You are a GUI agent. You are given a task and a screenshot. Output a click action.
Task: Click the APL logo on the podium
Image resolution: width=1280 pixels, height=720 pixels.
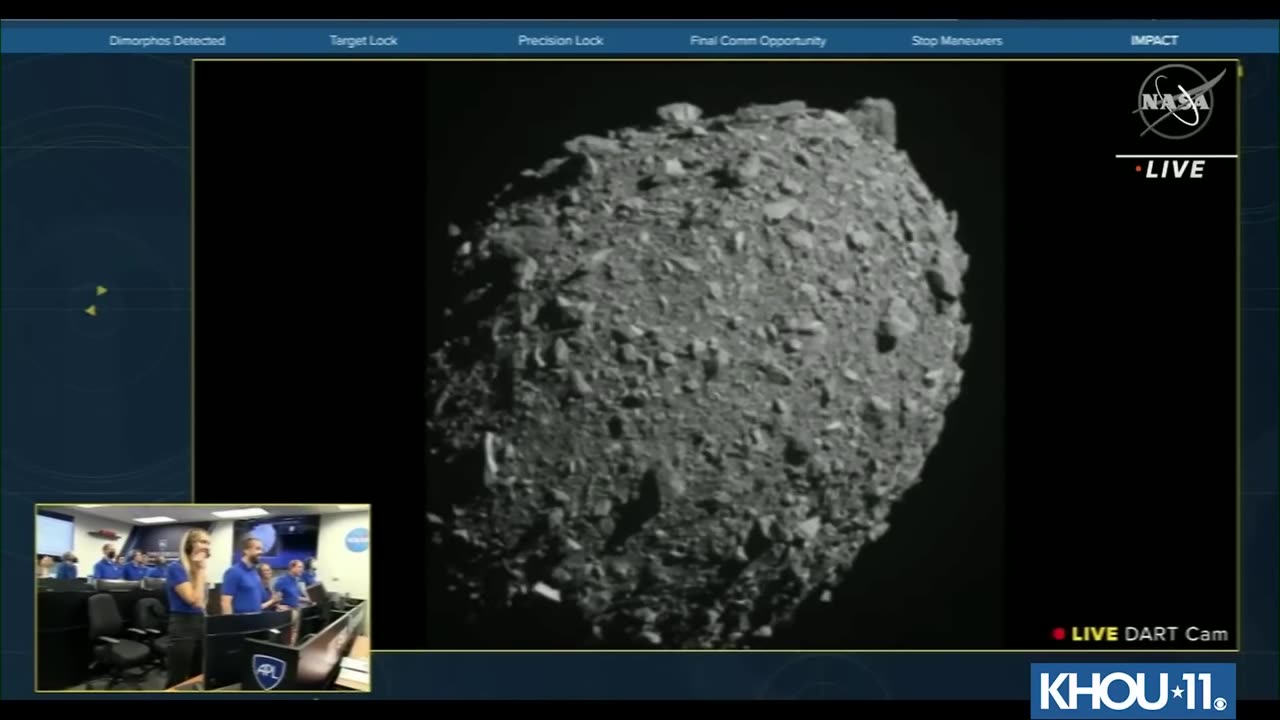point(267,670)
